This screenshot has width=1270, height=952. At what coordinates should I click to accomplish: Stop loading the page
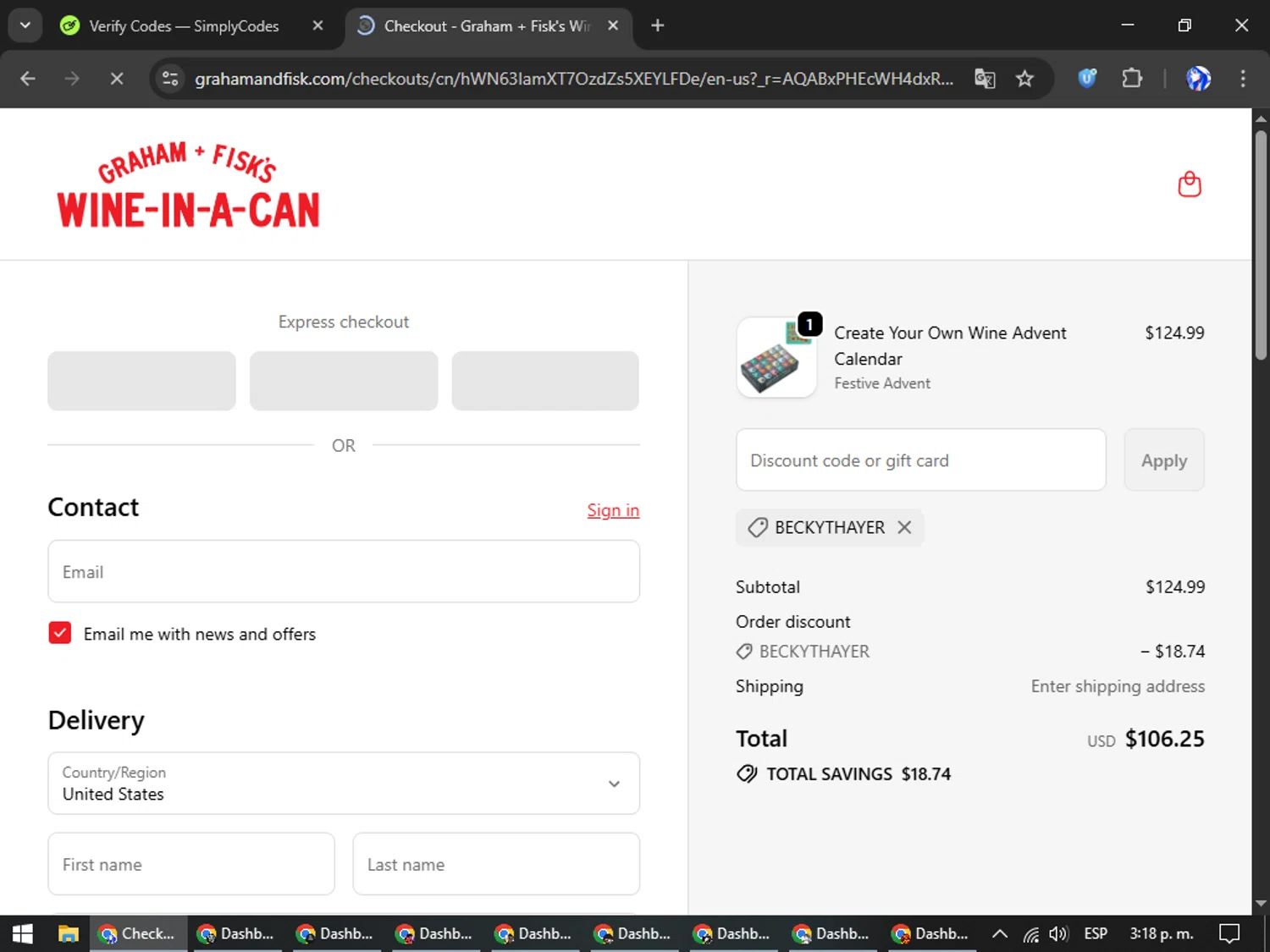[117, 79]
